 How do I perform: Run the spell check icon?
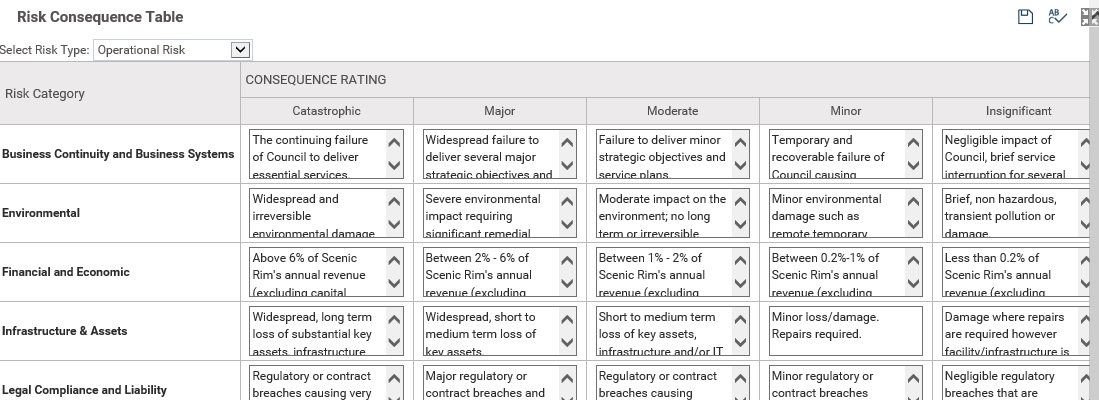tap(1057, 17)
